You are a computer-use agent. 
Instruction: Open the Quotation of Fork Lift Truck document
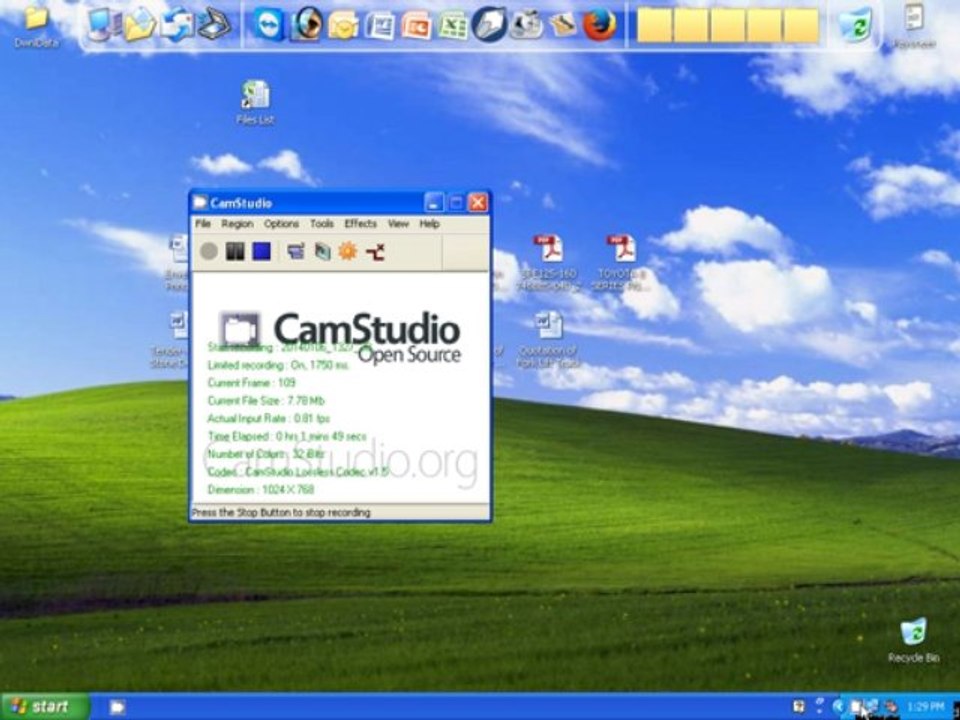[x=548, y=340]
